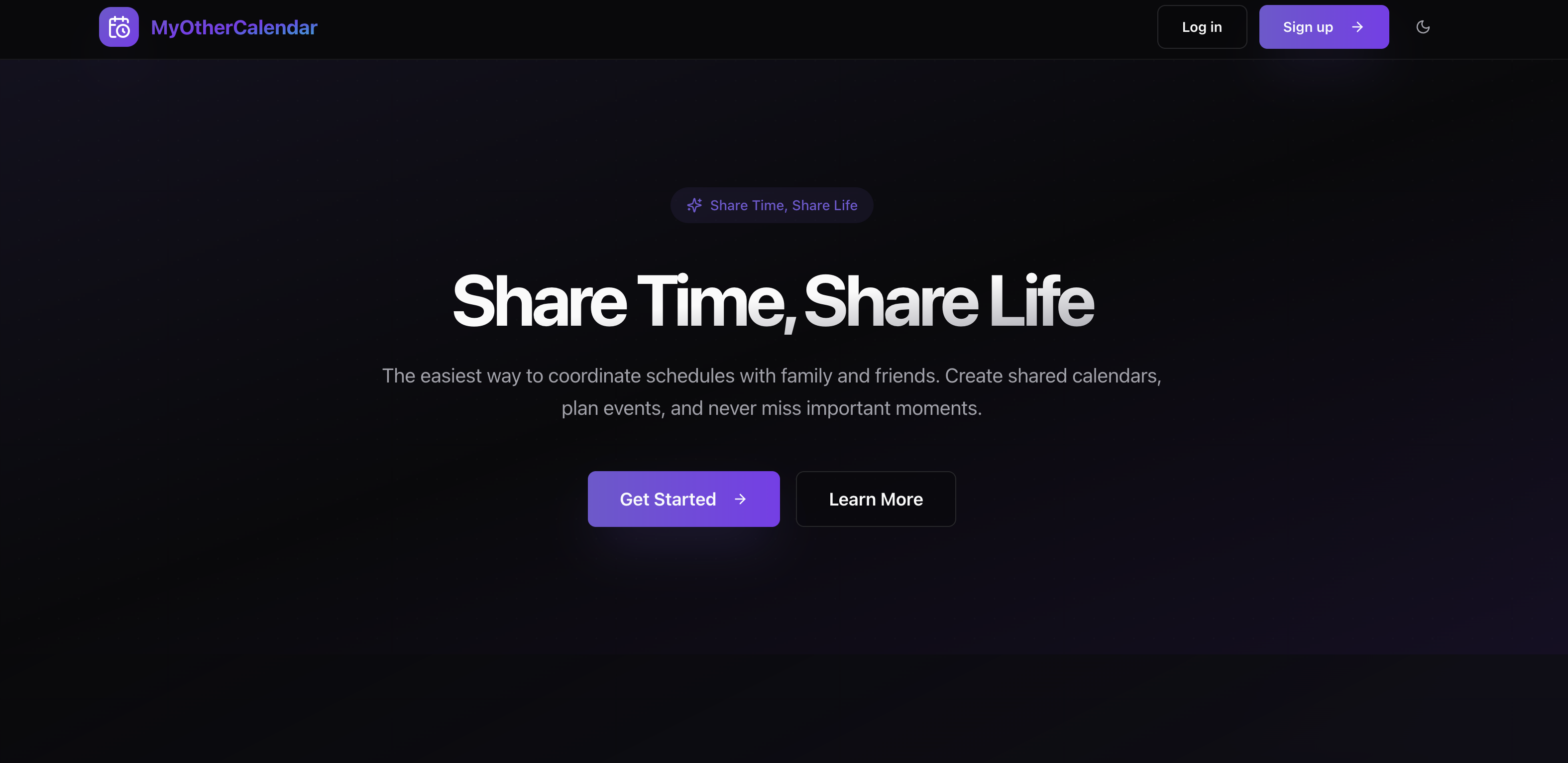Click the Learn More text label

(x=875, y=500)
